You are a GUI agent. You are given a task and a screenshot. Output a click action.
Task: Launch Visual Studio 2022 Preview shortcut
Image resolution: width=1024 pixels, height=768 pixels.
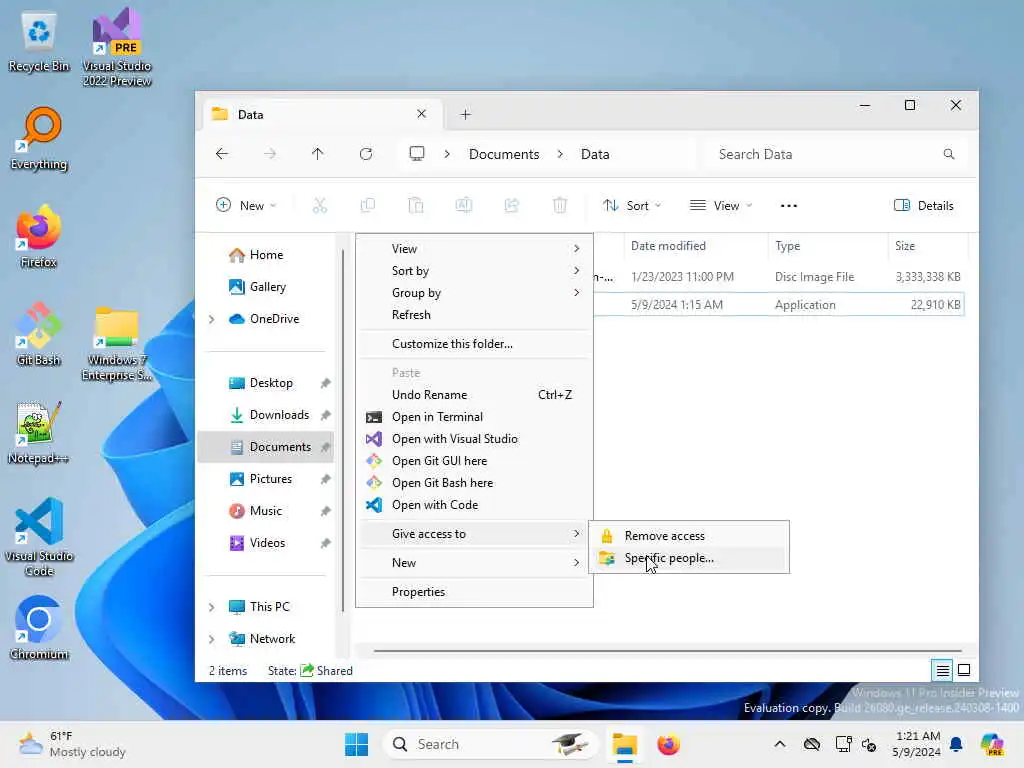pyautogui.click(x=117, y=46)
